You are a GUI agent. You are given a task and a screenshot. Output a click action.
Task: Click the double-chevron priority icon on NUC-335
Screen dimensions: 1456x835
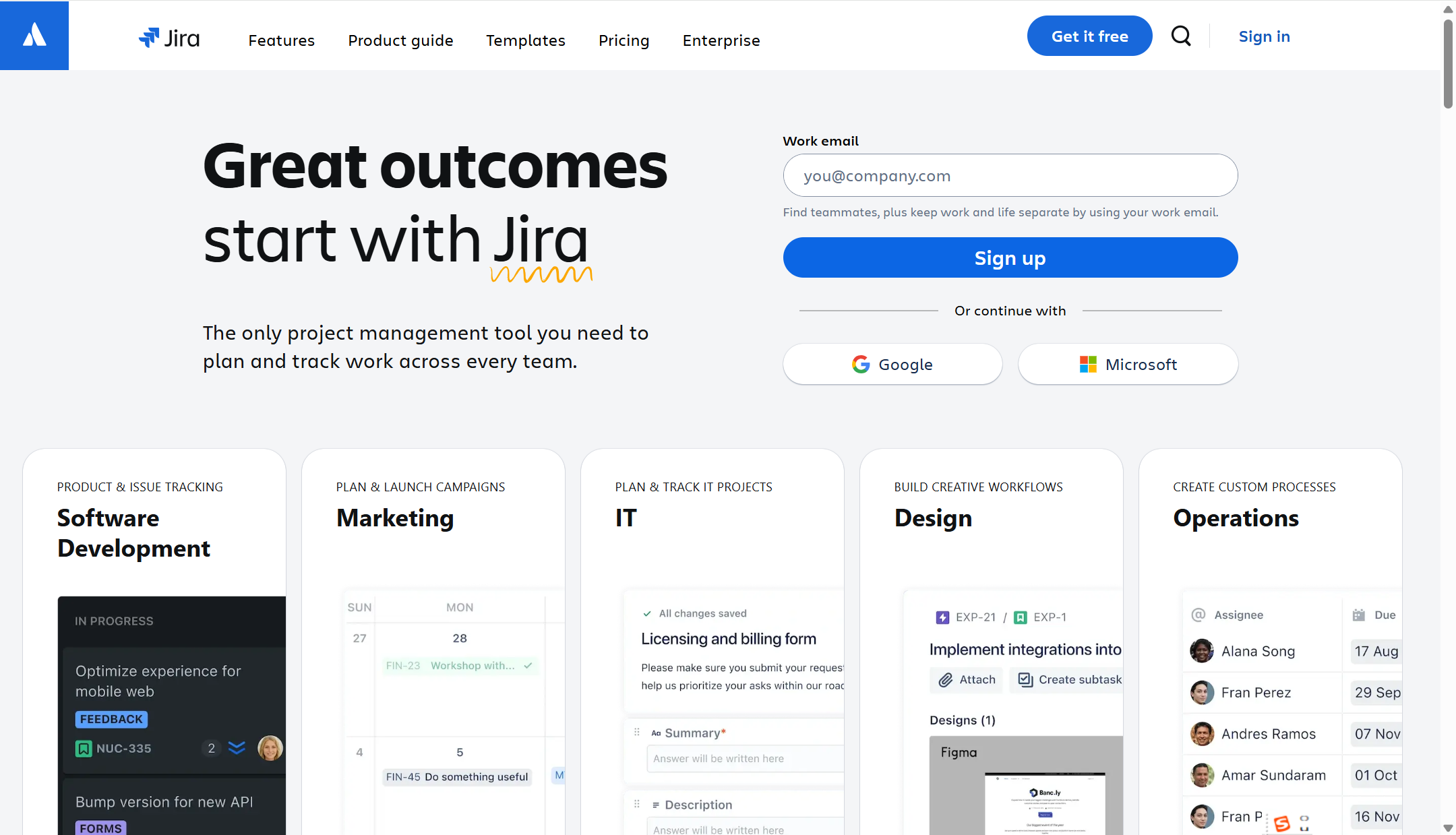237,747
